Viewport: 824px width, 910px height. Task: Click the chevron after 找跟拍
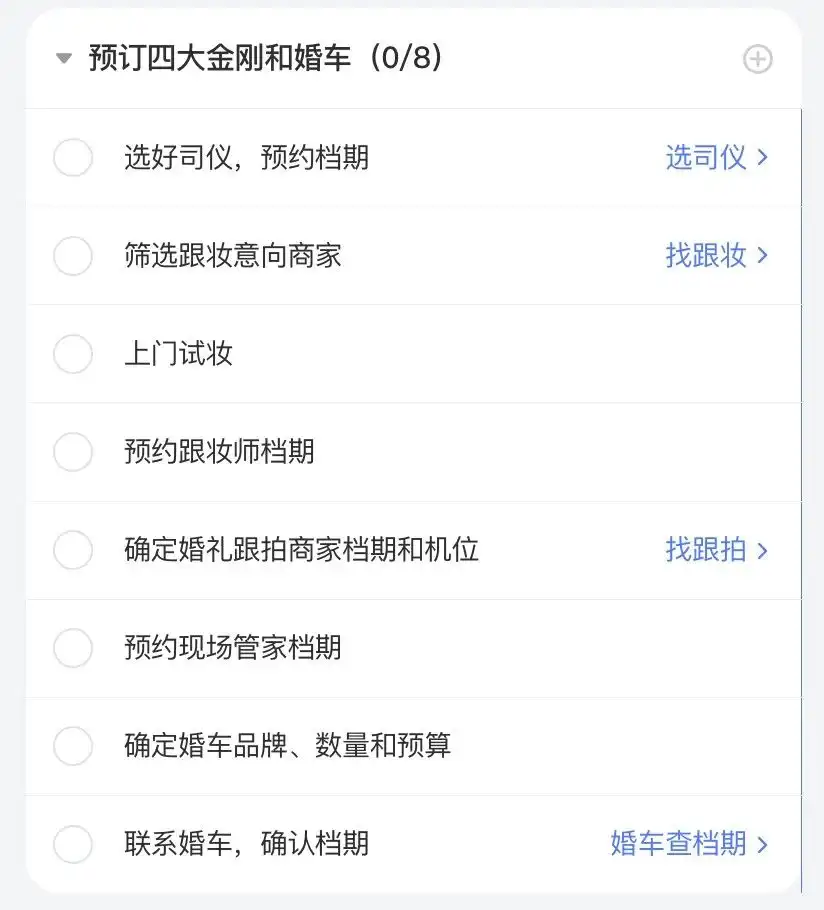point(762,550)
